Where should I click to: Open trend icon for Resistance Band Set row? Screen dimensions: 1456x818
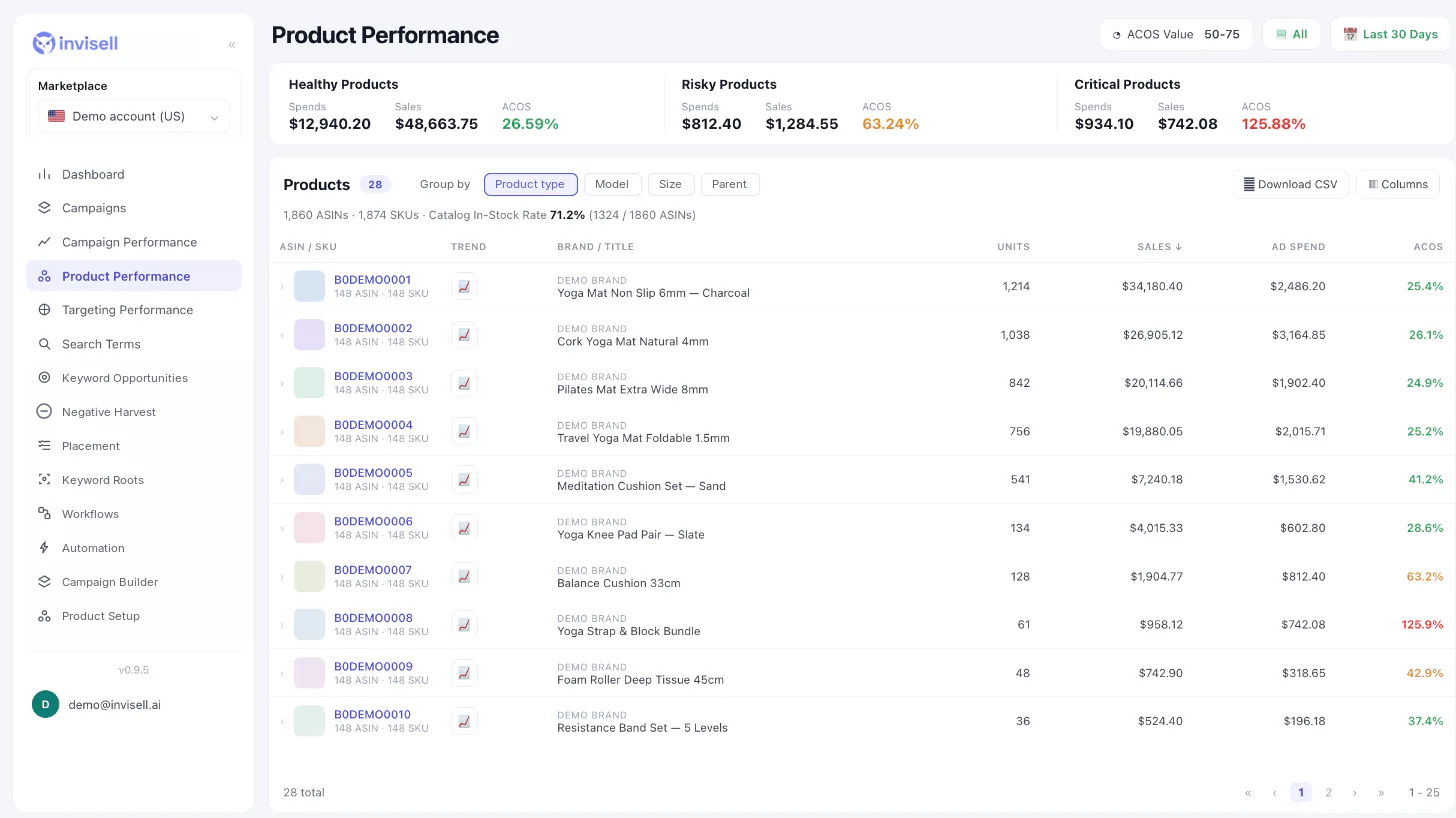pyautogui.click(x=464, y=721)
